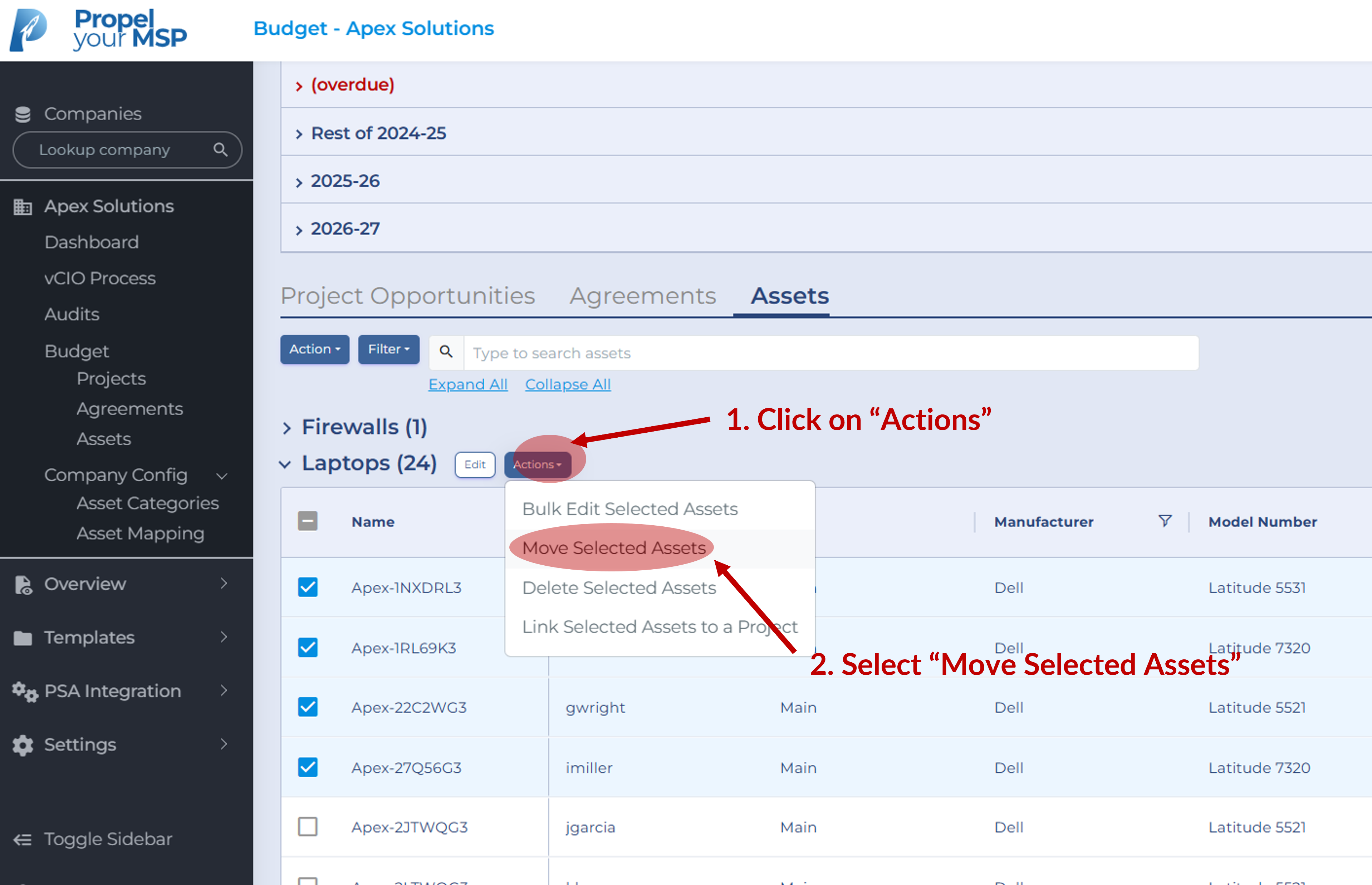
Task: Uncheck the Apex-1RL69K3 row checkbox
Action: click(308, 648)
